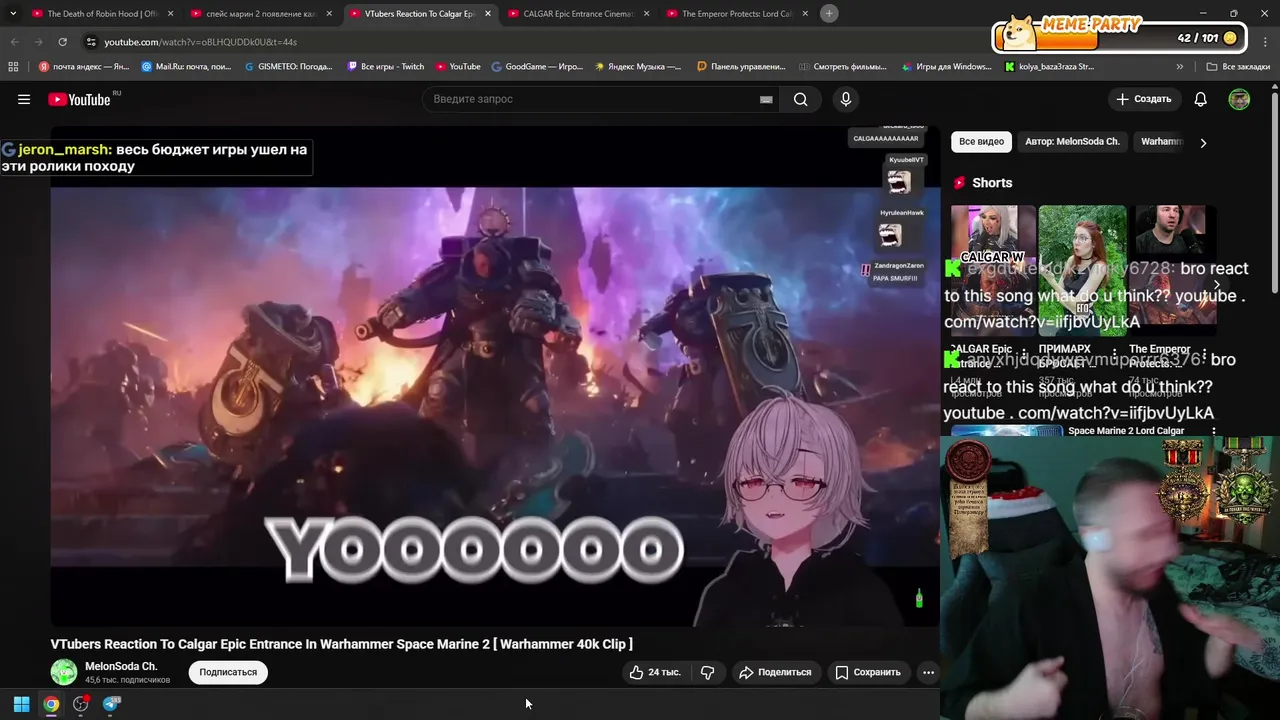
Task: Dislike the video
Action: click(x=708, y=672)
